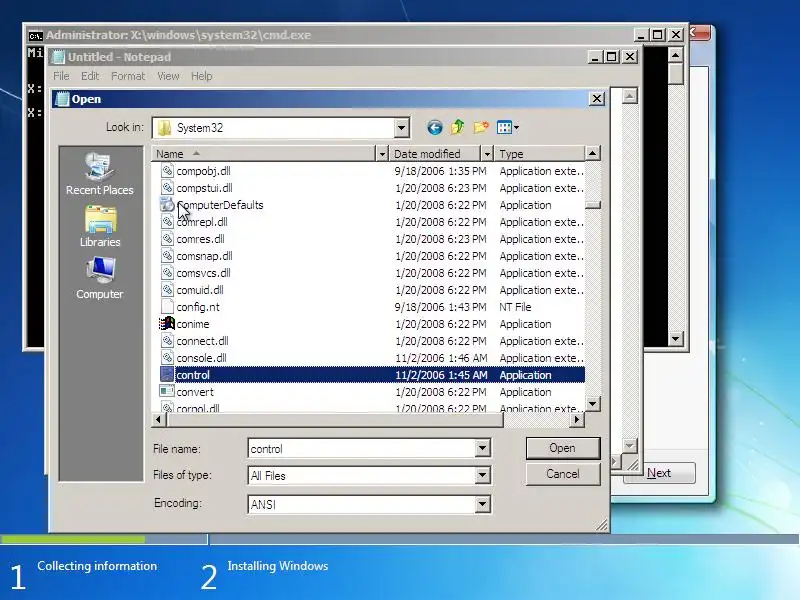Click the file list horizontal scrollbar thumb
Screen dimensions: 800x600
pyautogui.click(x=334, y=419)
